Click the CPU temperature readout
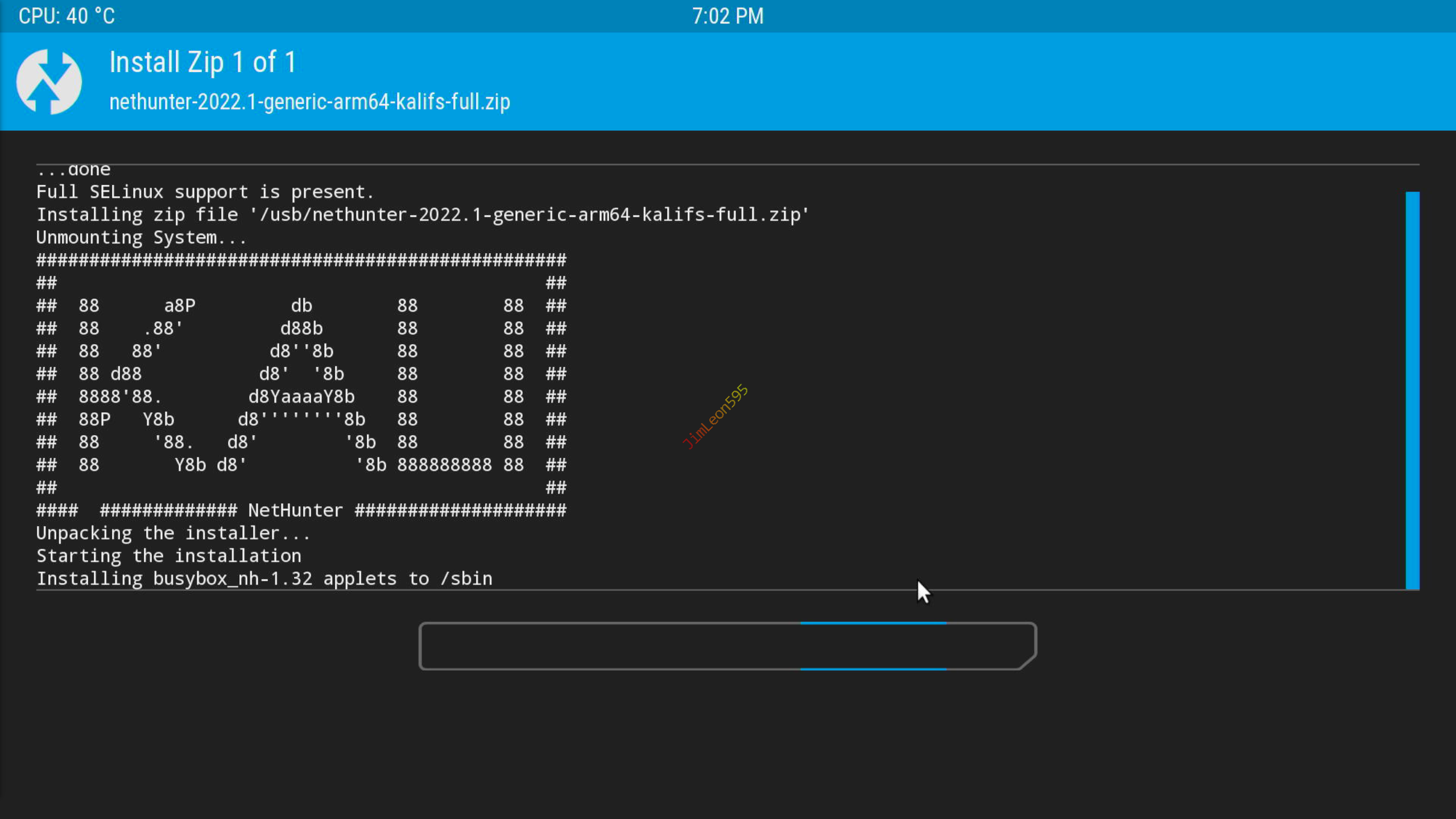 pos(67,16)
